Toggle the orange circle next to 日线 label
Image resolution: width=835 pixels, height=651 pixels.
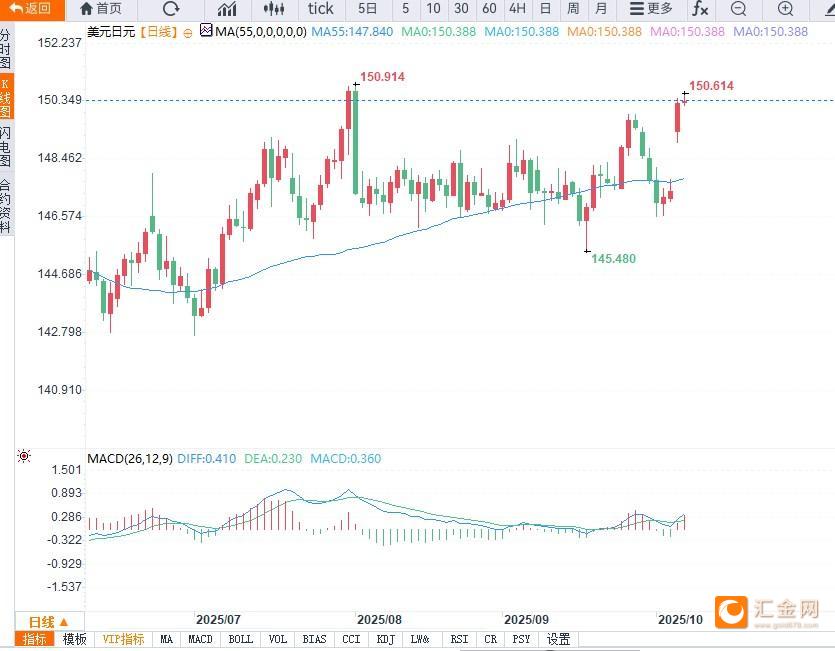[x=186, y=31]
